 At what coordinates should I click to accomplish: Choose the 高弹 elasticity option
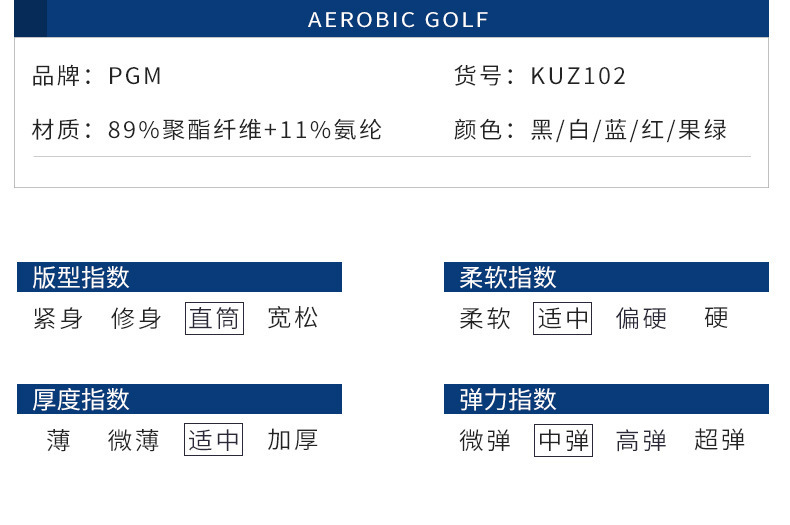(x=641, y=441)
